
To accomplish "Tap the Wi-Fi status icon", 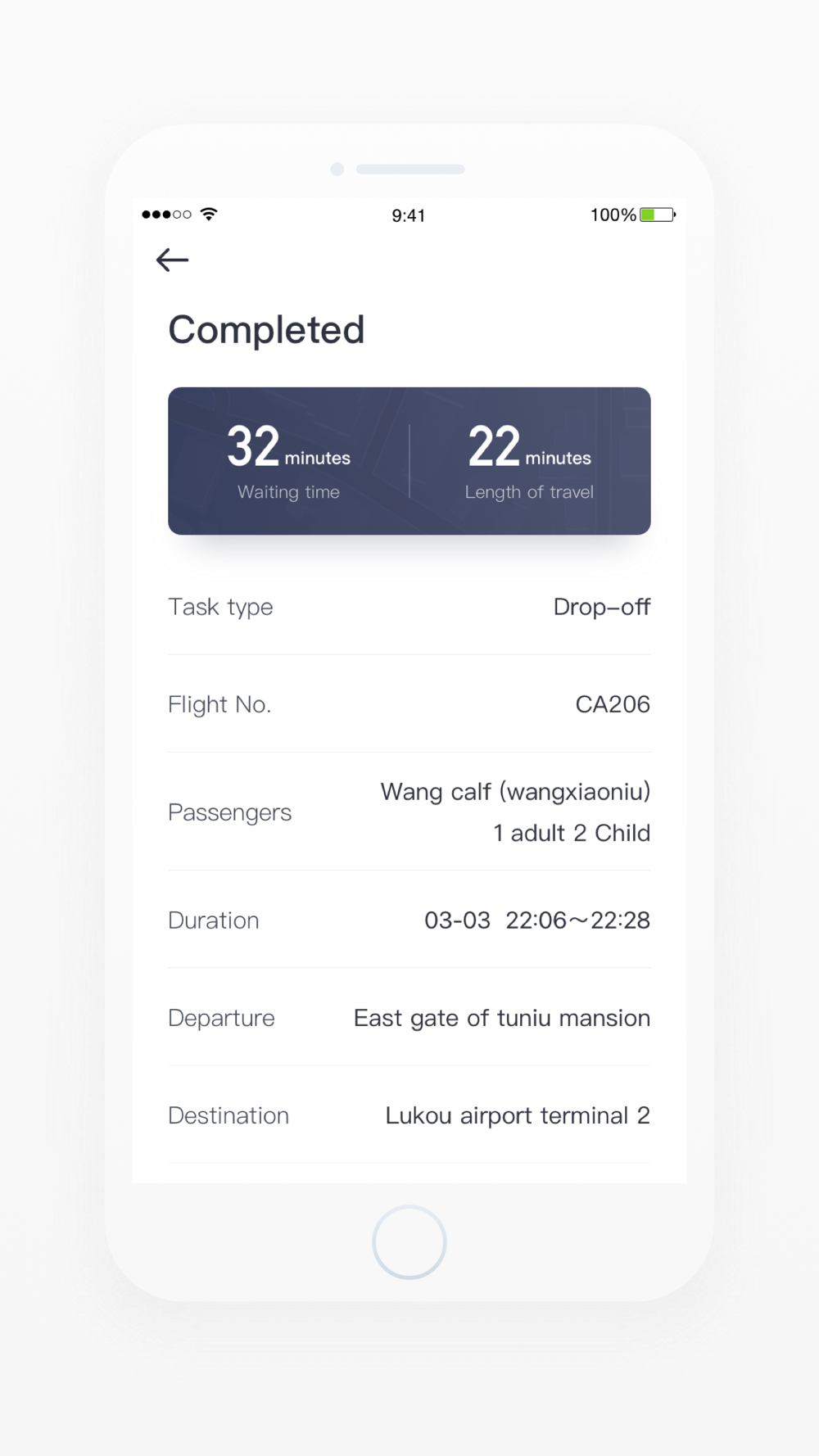I will pos(209,215).
